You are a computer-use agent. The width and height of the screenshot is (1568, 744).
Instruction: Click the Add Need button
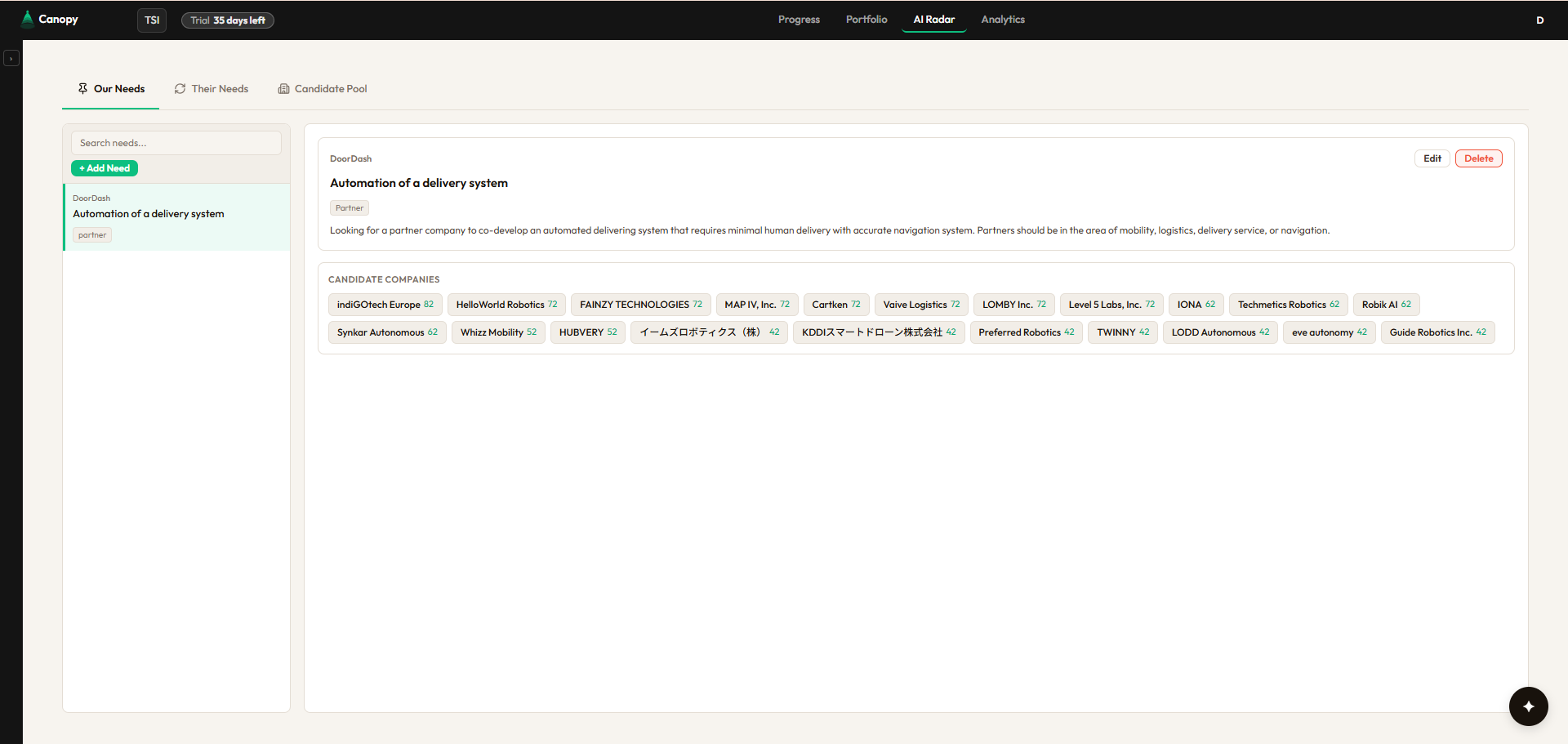tap(105, 168)
